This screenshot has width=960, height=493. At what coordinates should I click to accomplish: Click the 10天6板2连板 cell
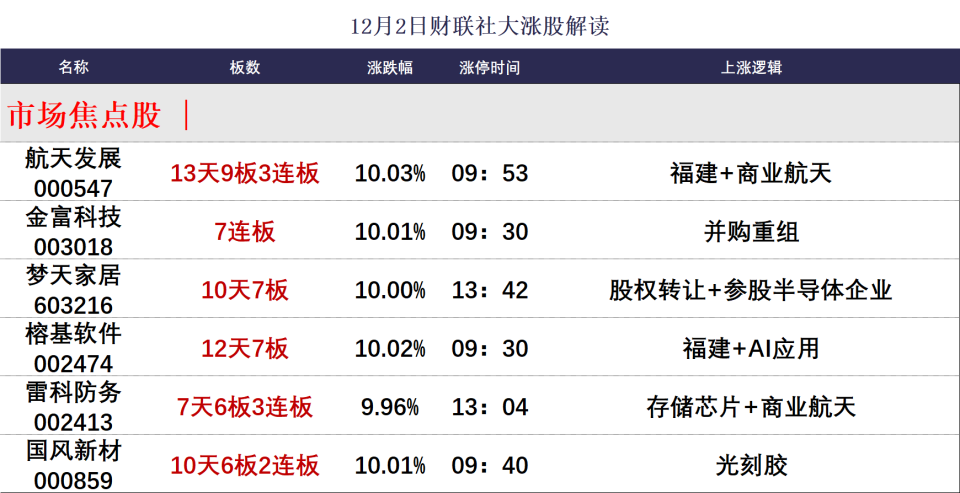click(245, 465)
